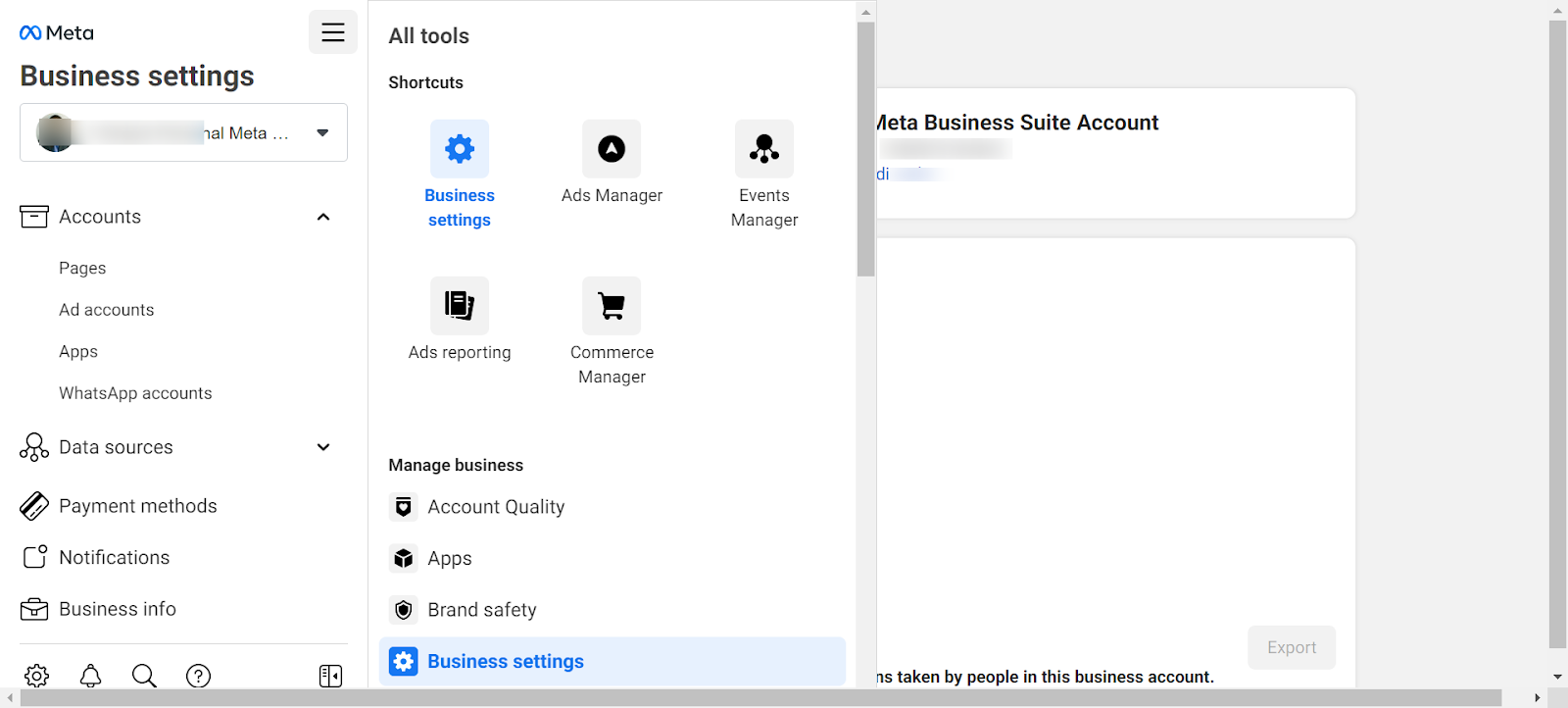The height and width of the screenshot is (708, 1568).
Task: Collapse sidebar with the panel icon
Action: point(331,676)
